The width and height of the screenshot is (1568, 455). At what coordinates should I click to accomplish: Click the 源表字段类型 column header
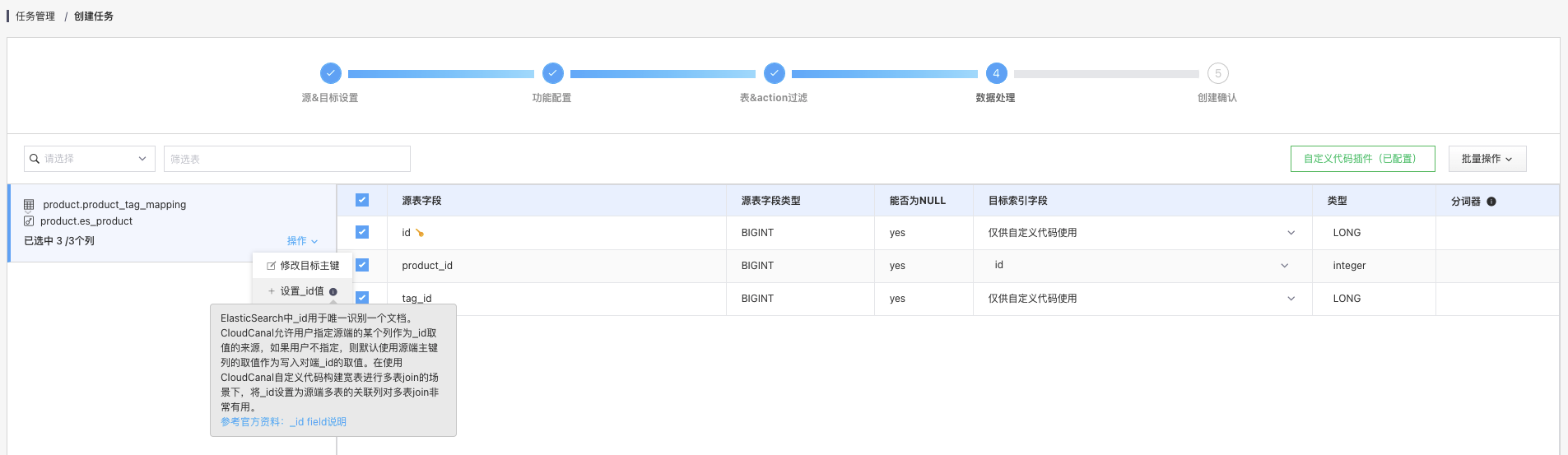point(770,201)
